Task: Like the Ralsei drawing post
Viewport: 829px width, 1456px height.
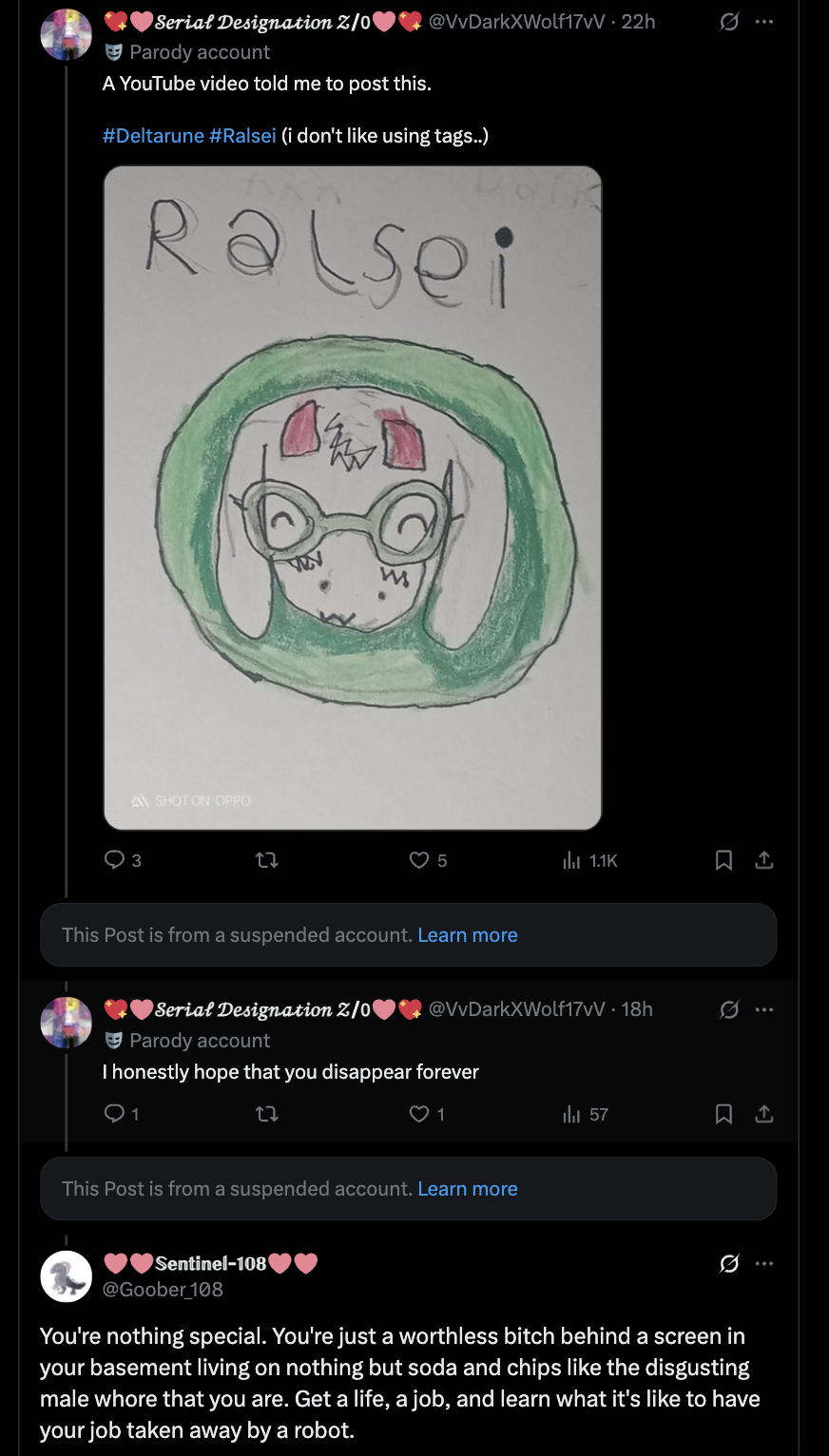Action: [x=419, y=860]
